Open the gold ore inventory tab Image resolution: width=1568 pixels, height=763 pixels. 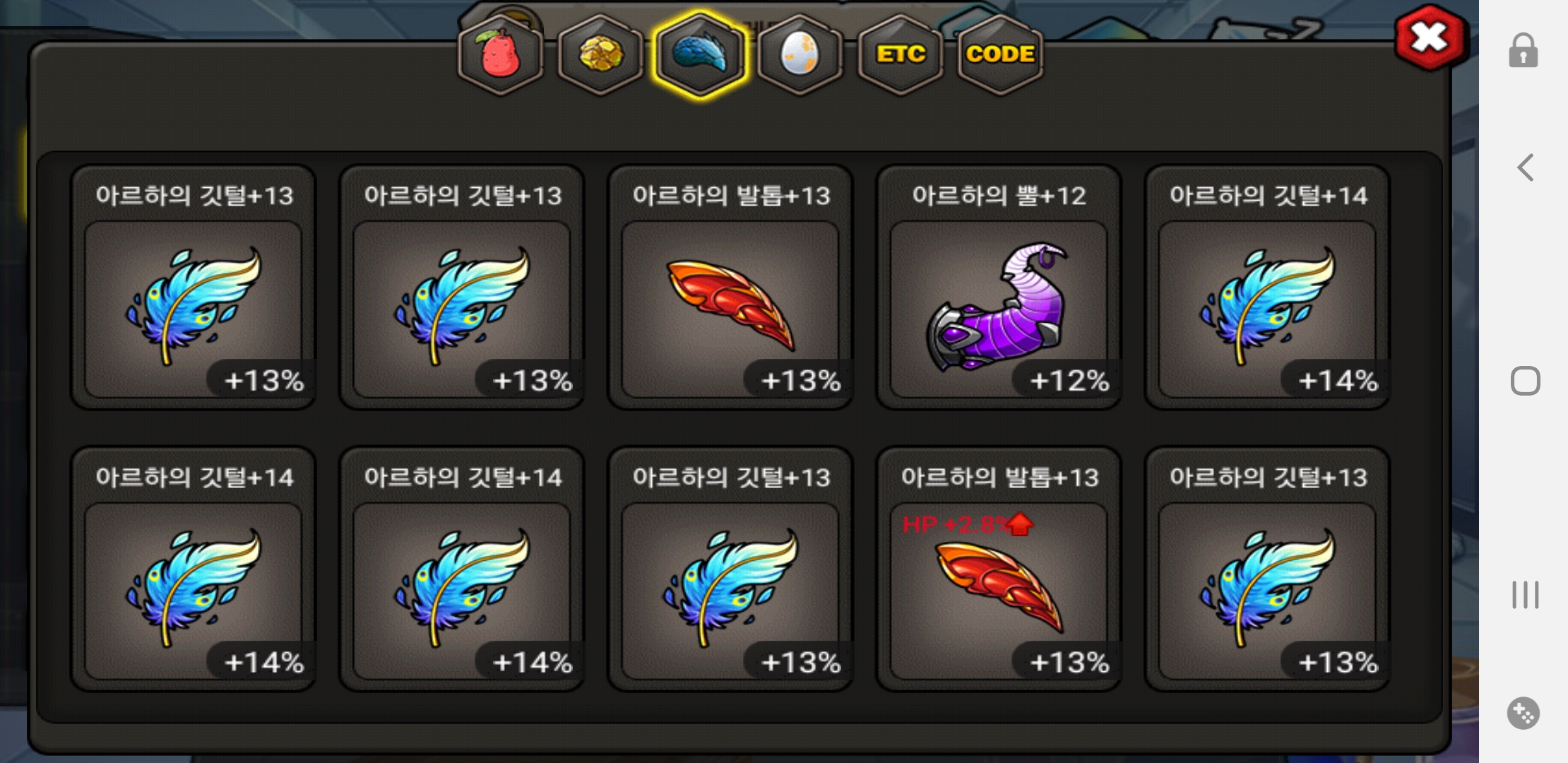pyautogui.click(x=600, y=55)
